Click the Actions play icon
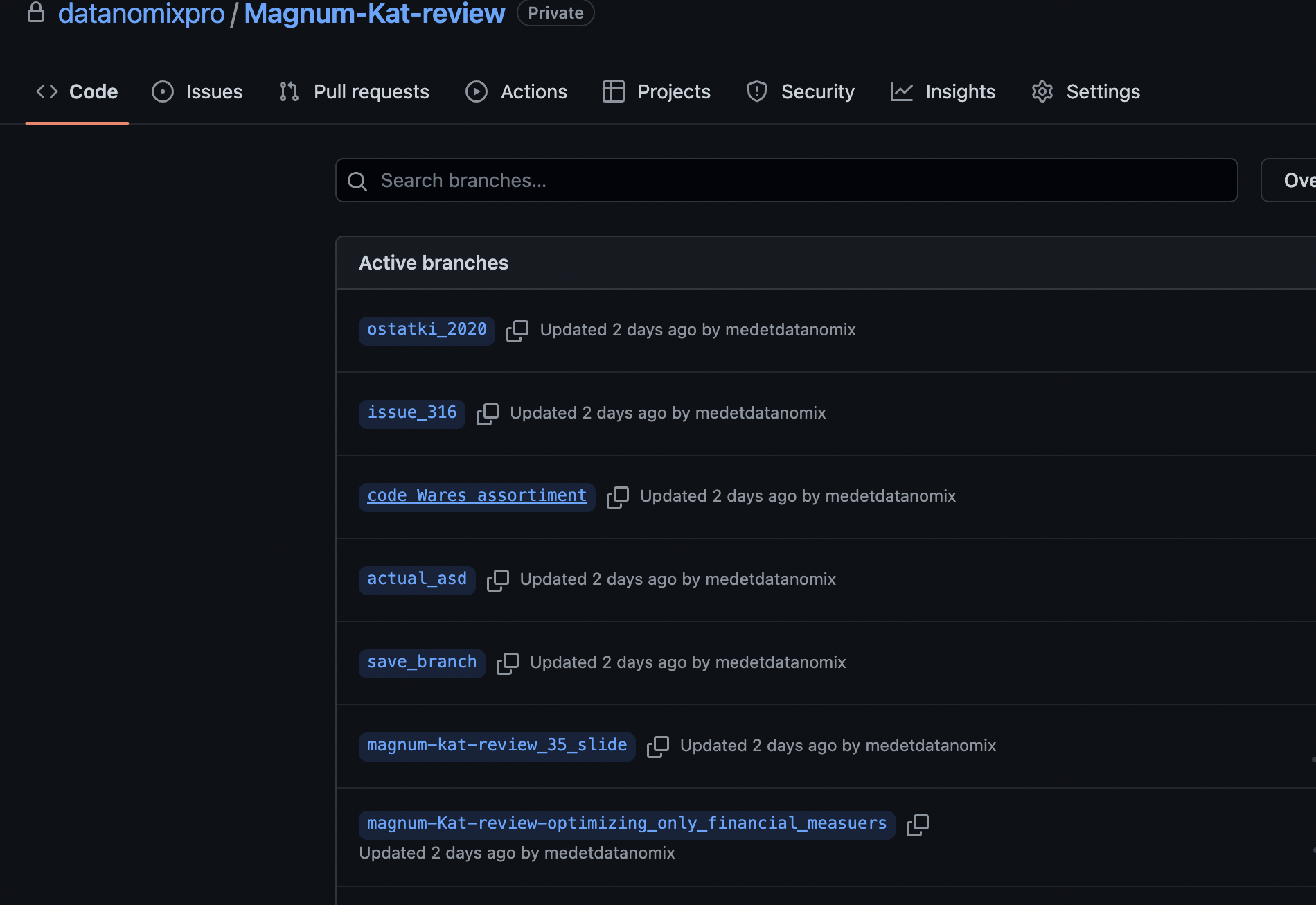 pyautogui.click(x=476, y=91)
